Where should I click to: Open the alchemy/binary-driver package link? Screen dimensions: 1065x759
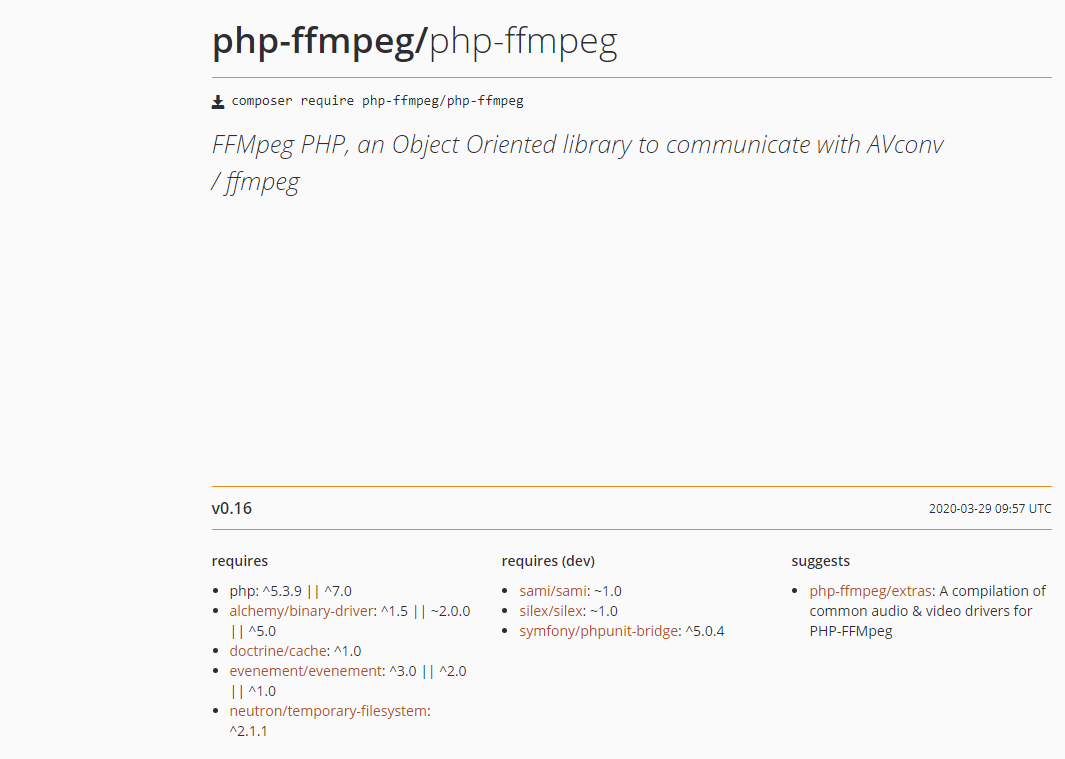302,611
